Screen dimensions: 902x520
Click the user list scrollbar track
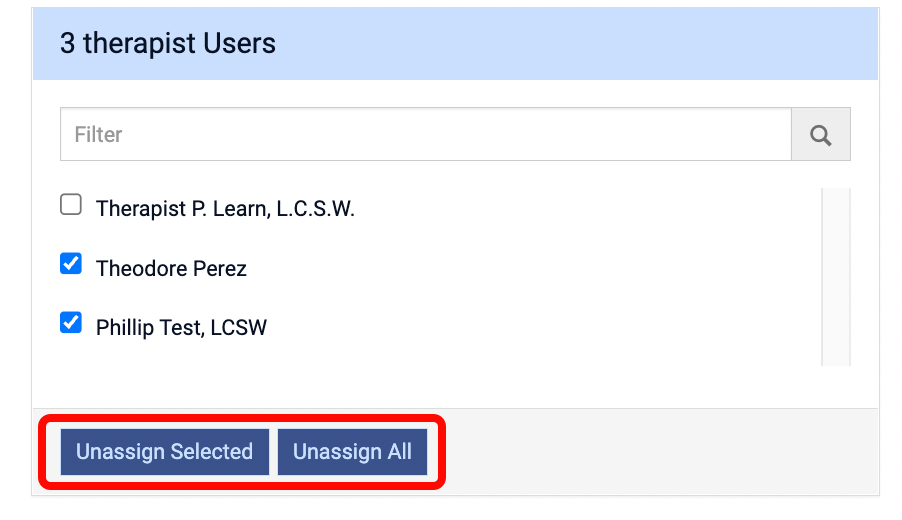coord(835,277)
